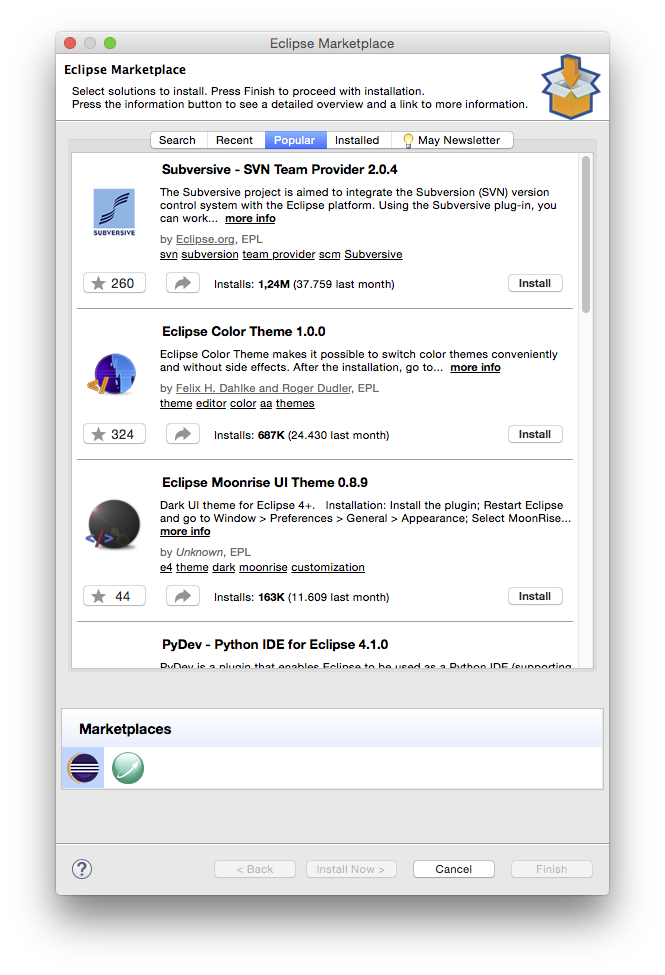Open more info link for Moonrise UI Theme
The height and width of the screenshot is (975, 665).
[185, 531]
